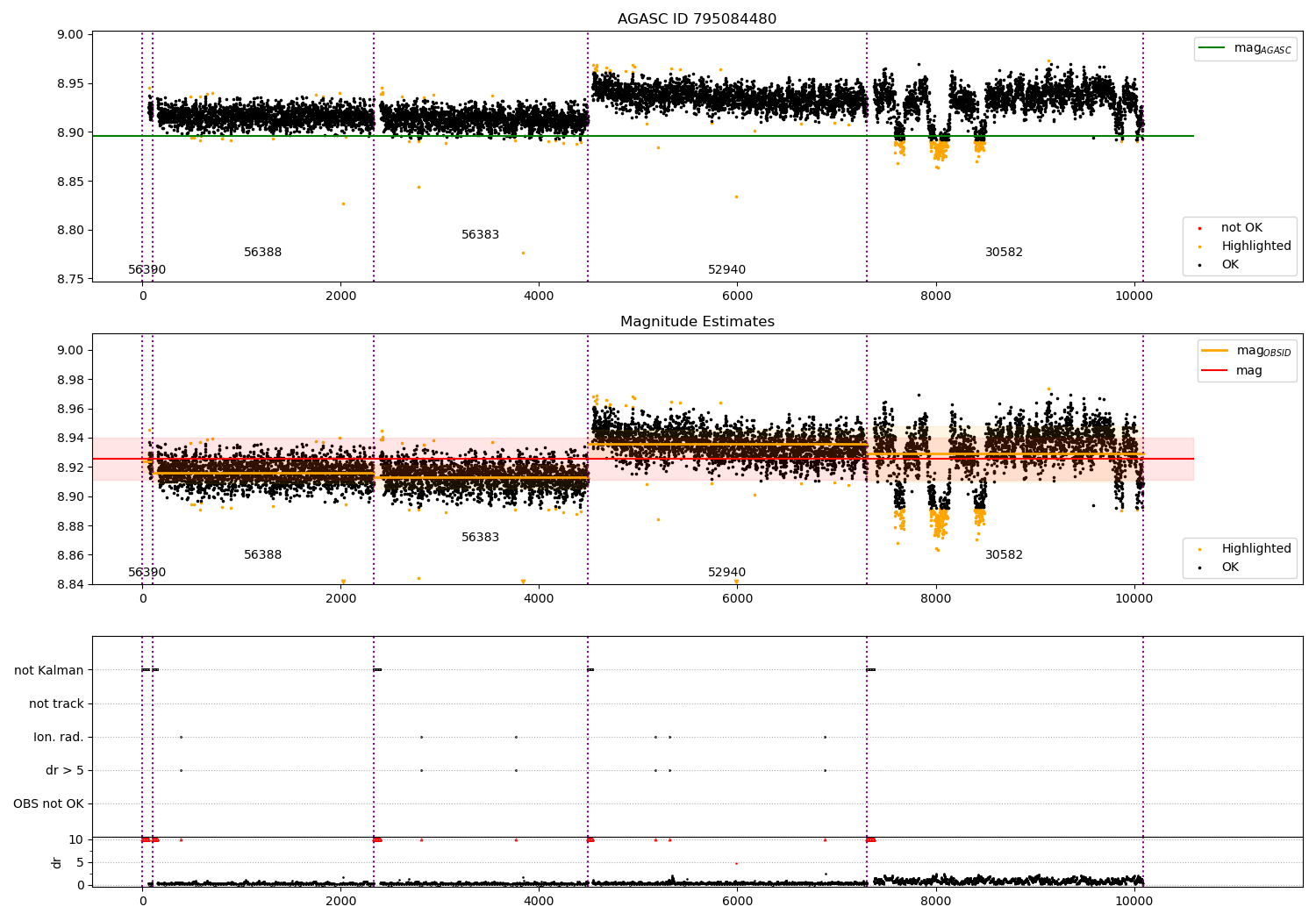Click the plot title AGASC ID 795084480
Viewport: 1316px width, 921px height.
(697, 19)
